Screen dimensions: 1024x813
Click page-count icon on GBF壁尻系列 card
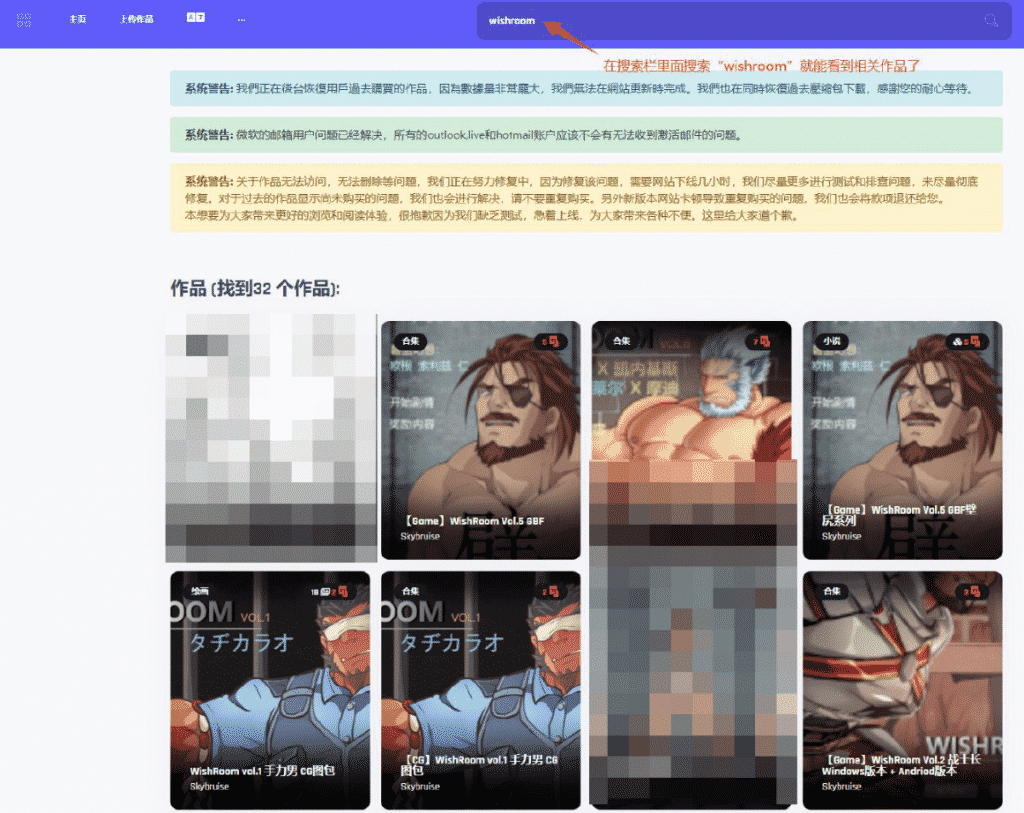tap(975, 341)
